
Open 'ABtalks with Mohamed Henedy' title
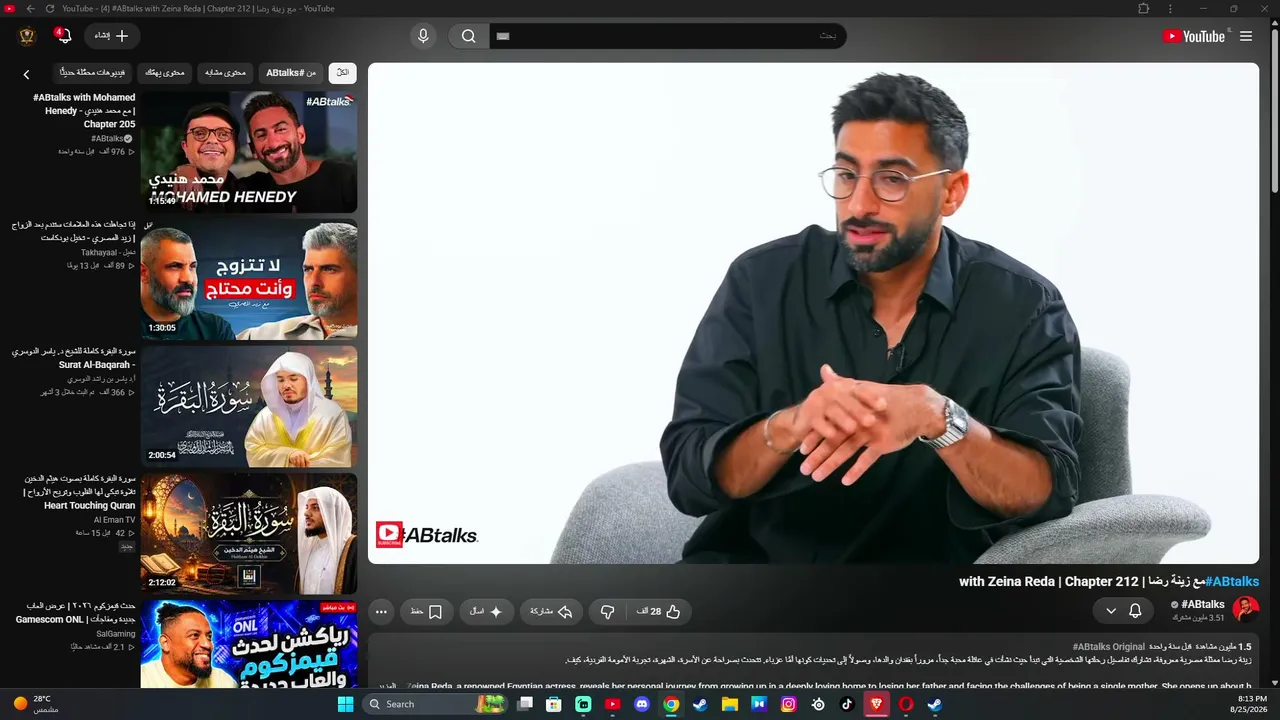coord(84,111)
